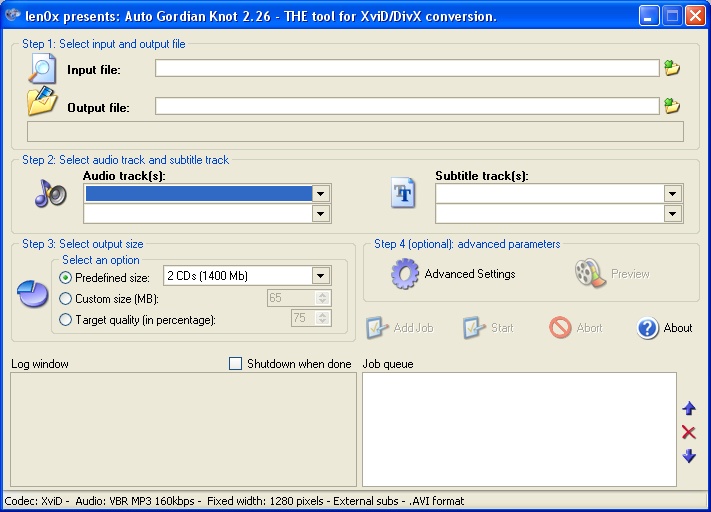711x512 pixels.
Task: Browse for input file with folder button
Action: [672, 68]
